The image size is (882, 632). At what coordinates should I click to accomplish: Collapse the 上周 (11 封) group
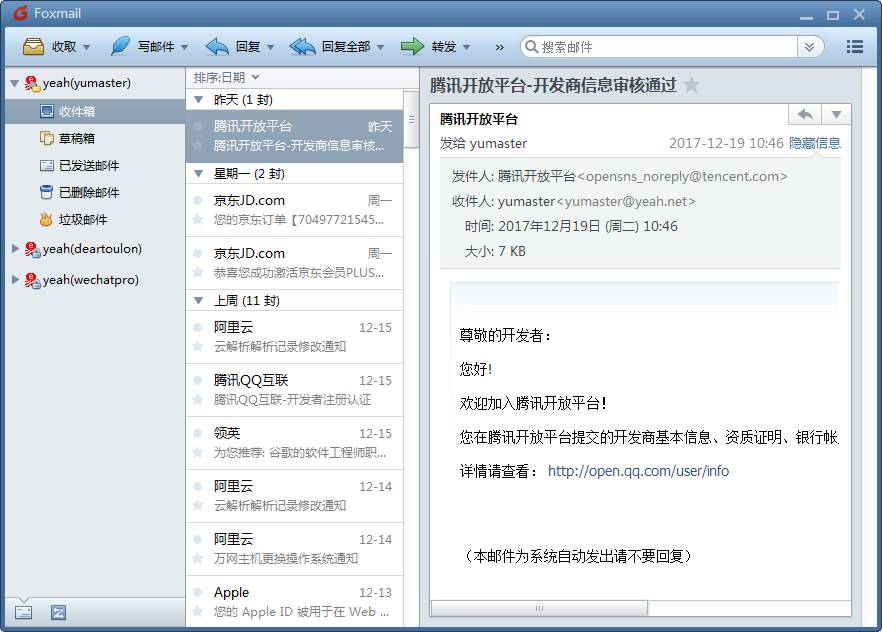tap(198, 301)
